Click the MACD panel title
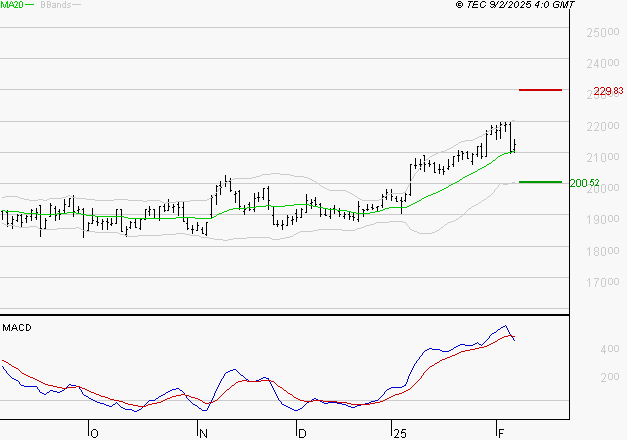The width and height of the screenshot is (627, 440). coord(17,328)
